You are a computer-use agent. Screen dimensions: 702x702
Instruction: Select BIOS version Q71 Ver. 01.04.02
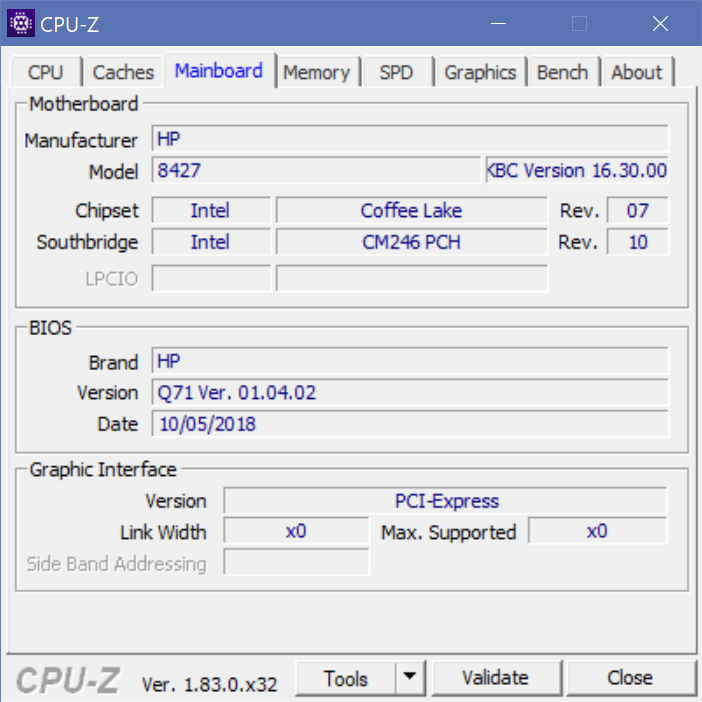(410, 392)
